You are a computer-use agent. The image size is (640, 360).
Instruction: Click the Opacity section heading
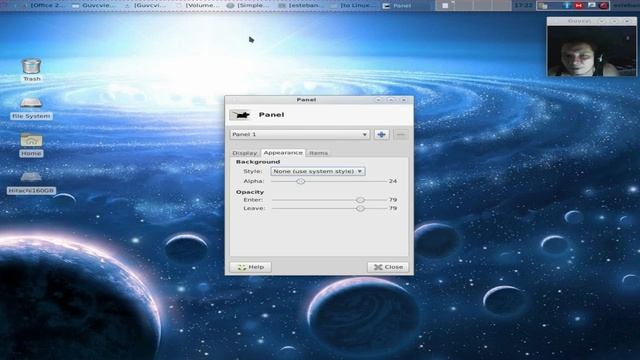pos(250,192)
